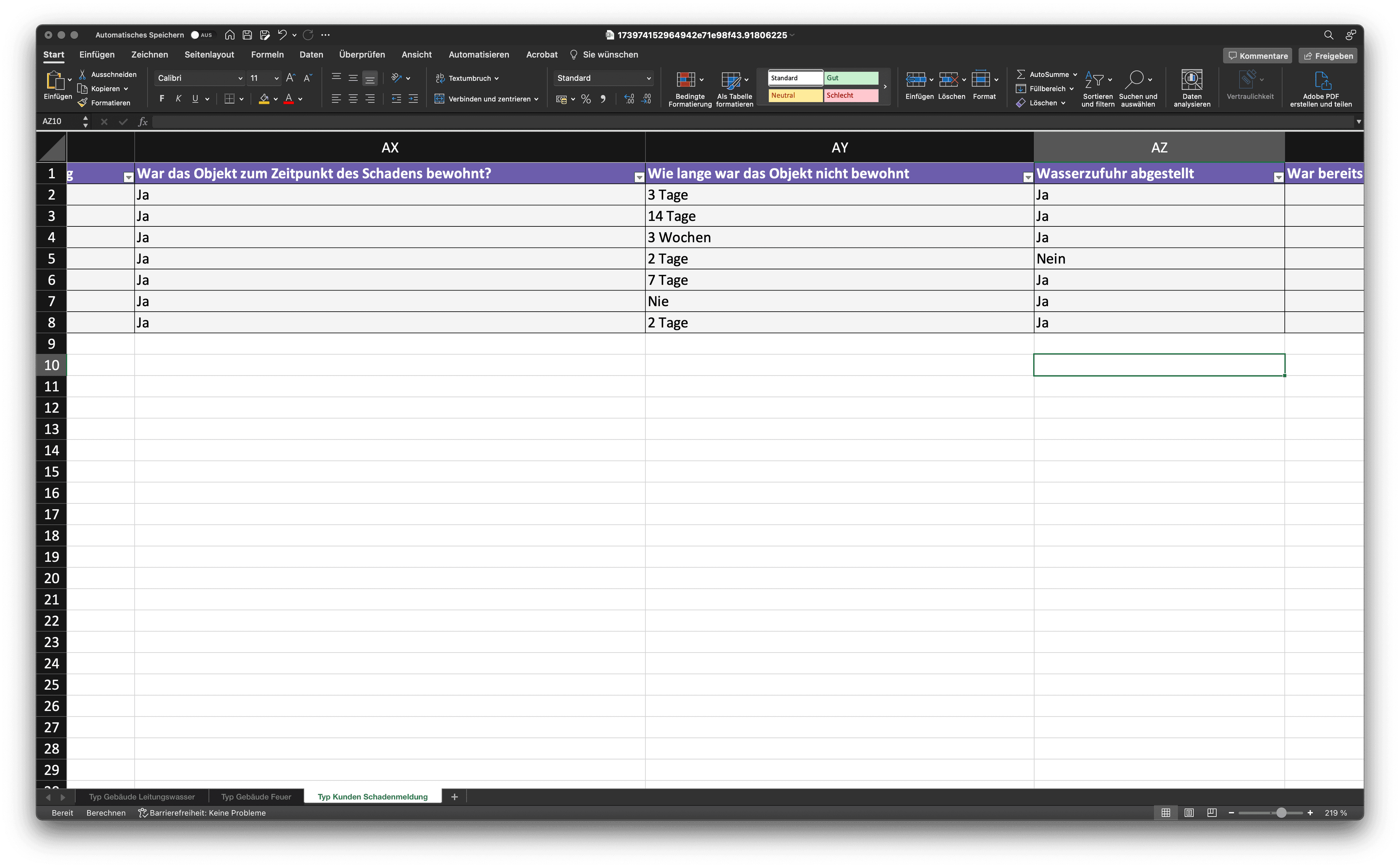Click the undo arrow icon
The height and width of the screenshot is (868, 1400).
(x=282, y=35)
